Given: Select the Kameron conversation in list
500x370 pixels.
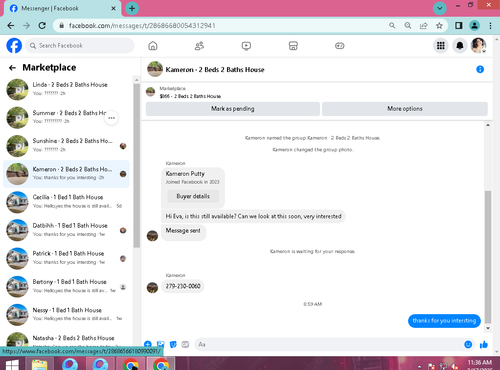Looking at the screenshot, I should click(67, 174).
